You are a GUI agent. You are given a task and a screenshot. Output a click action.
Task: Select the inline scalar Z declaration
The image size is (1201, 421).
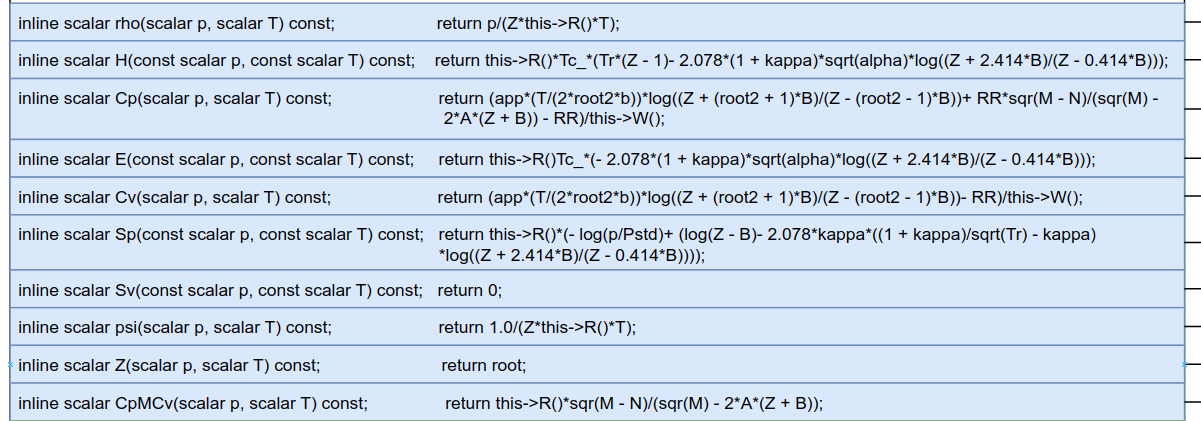point(169,365)
